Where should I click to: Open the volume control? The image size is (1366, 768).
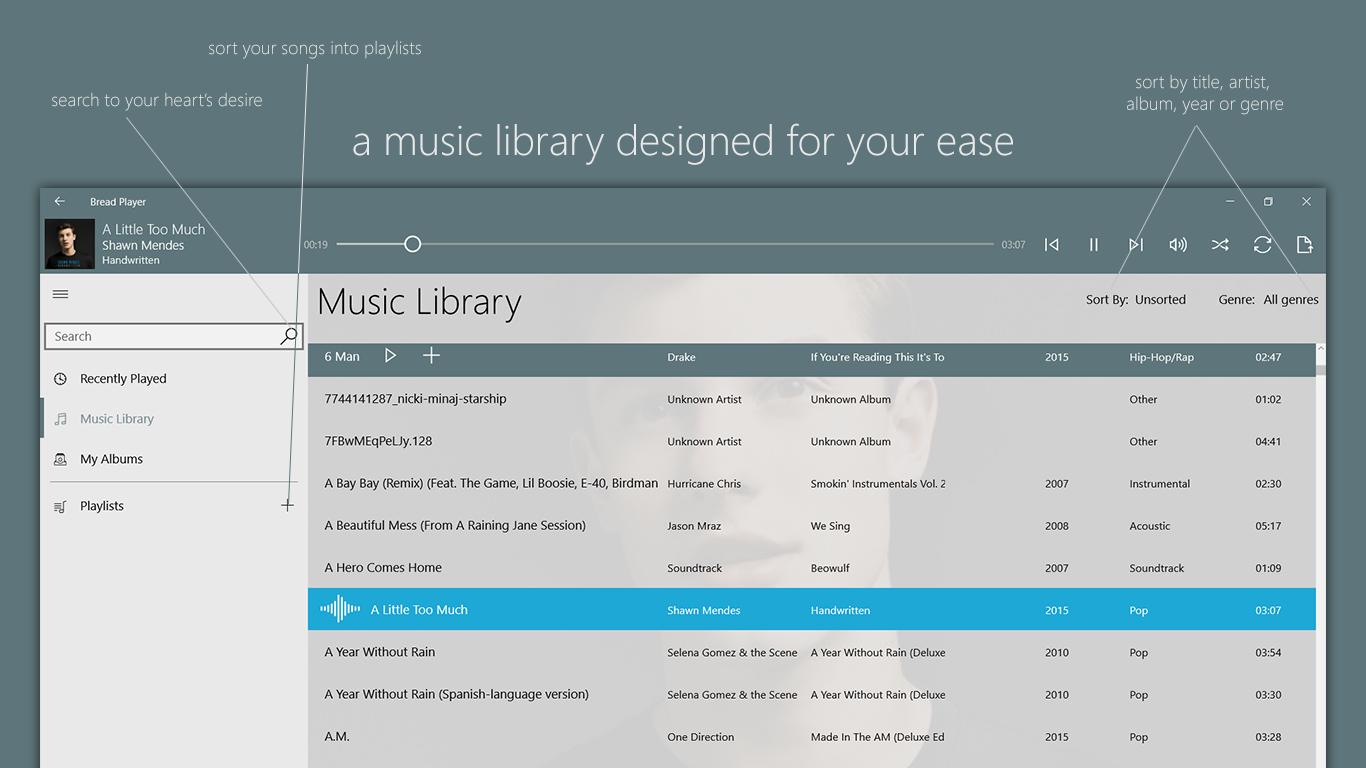click(1178, 245)
